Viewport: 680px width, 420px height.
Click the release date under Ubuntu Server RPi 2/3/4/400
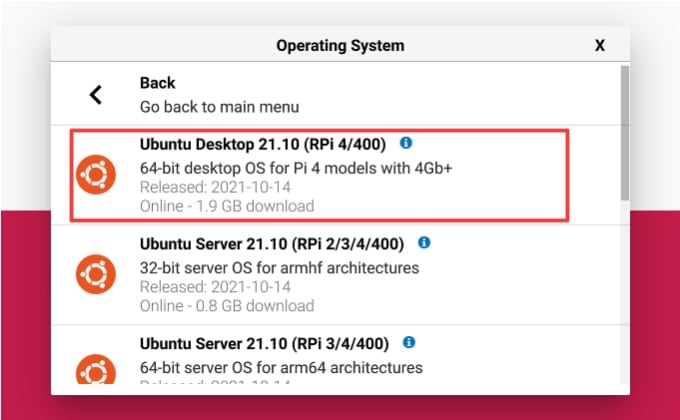[x=215, y=287]
